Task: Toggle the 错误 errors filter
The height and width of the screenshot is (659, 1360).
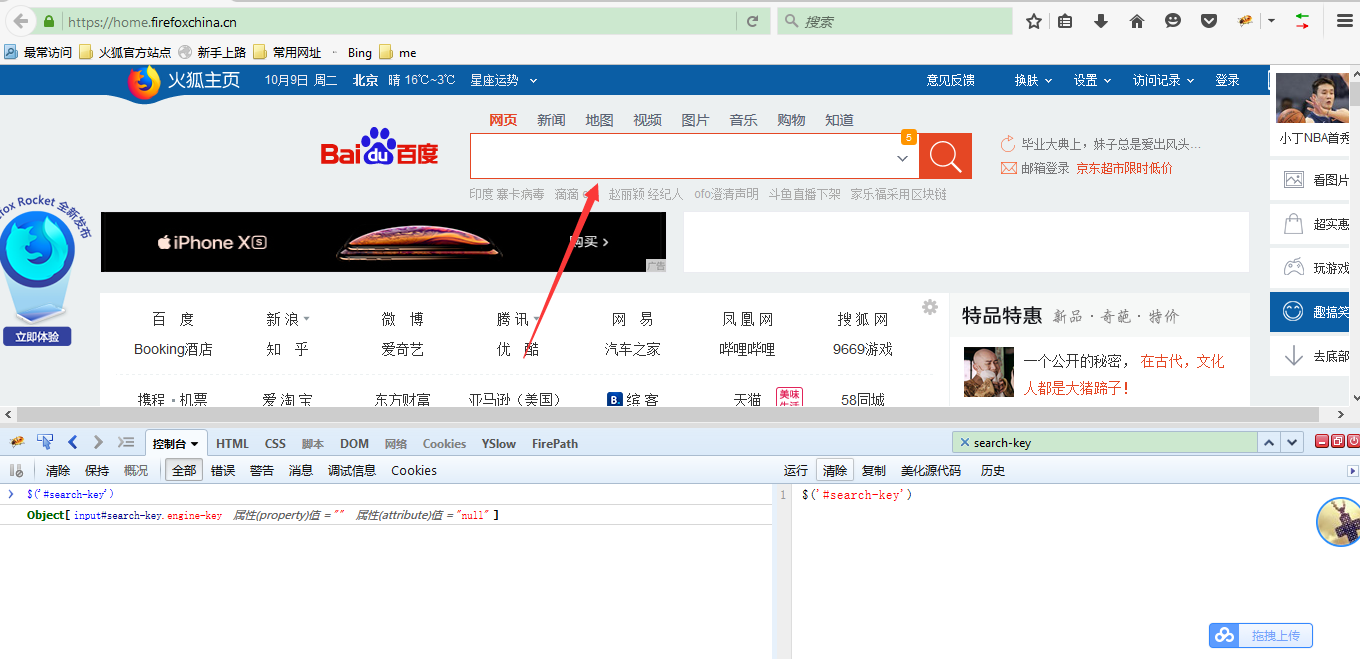Action: 223,470
